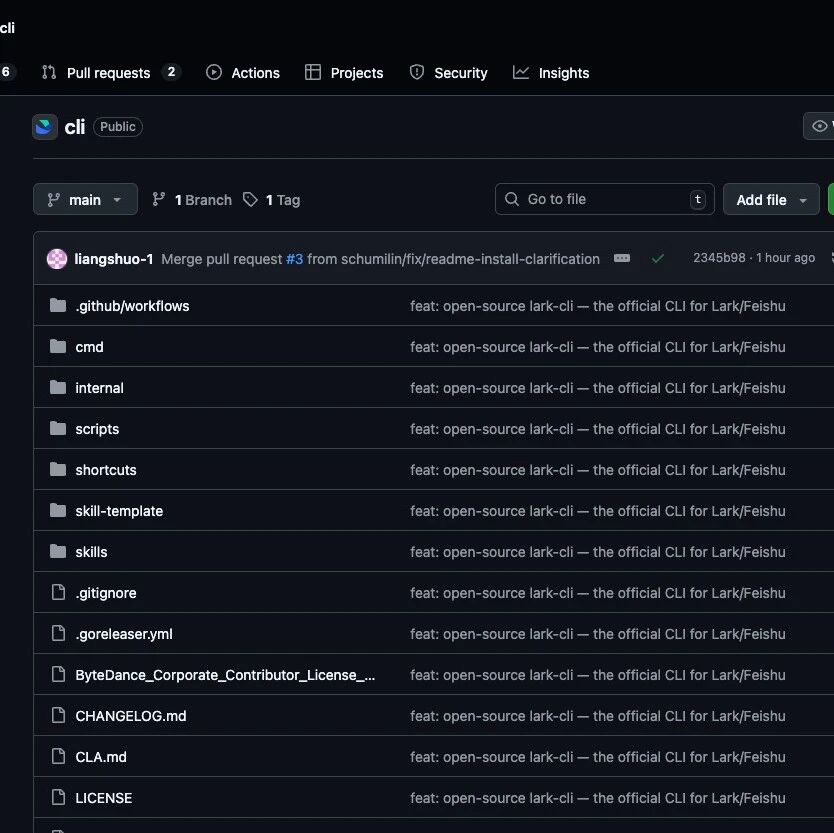Open the main branch dropdown
The height and width of the screenshot is (833, 834).
85,200
